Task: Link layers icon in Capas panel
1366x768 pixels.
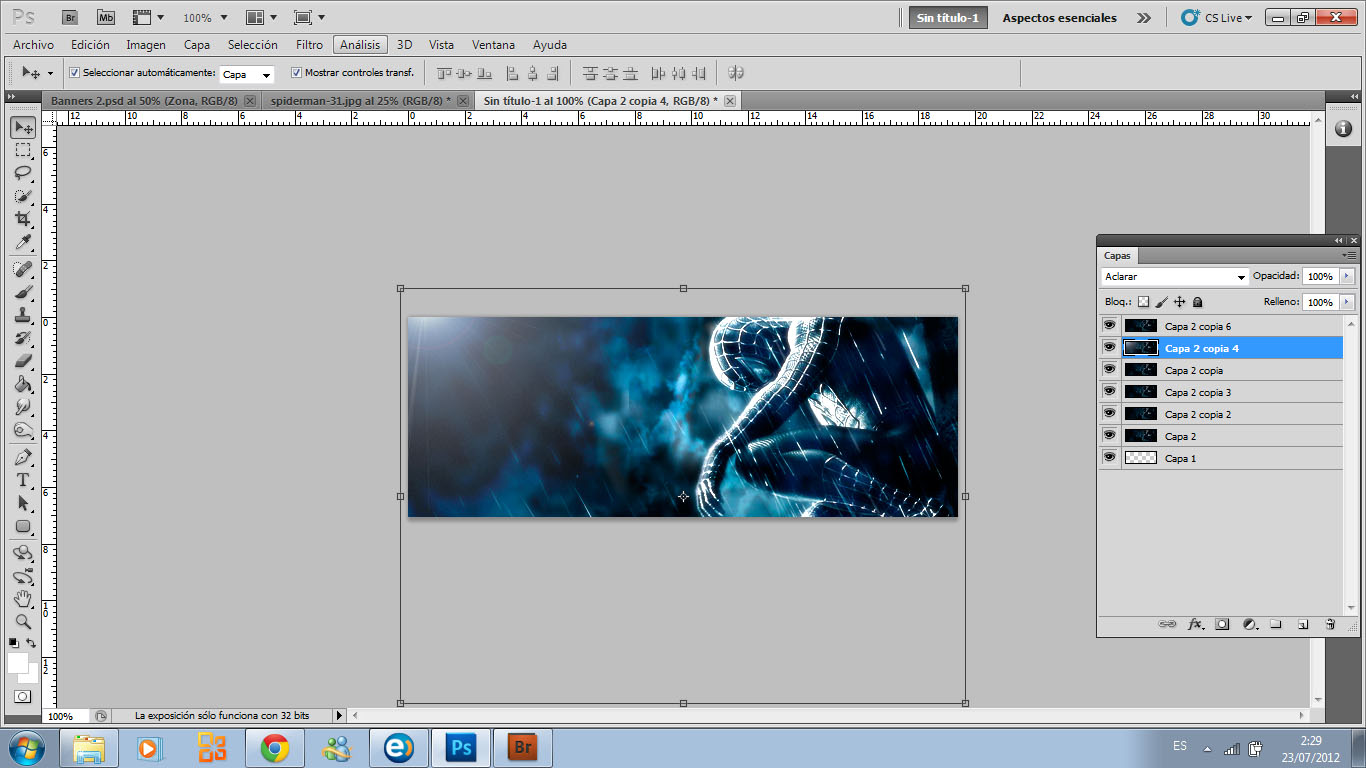Action: 1167,624
